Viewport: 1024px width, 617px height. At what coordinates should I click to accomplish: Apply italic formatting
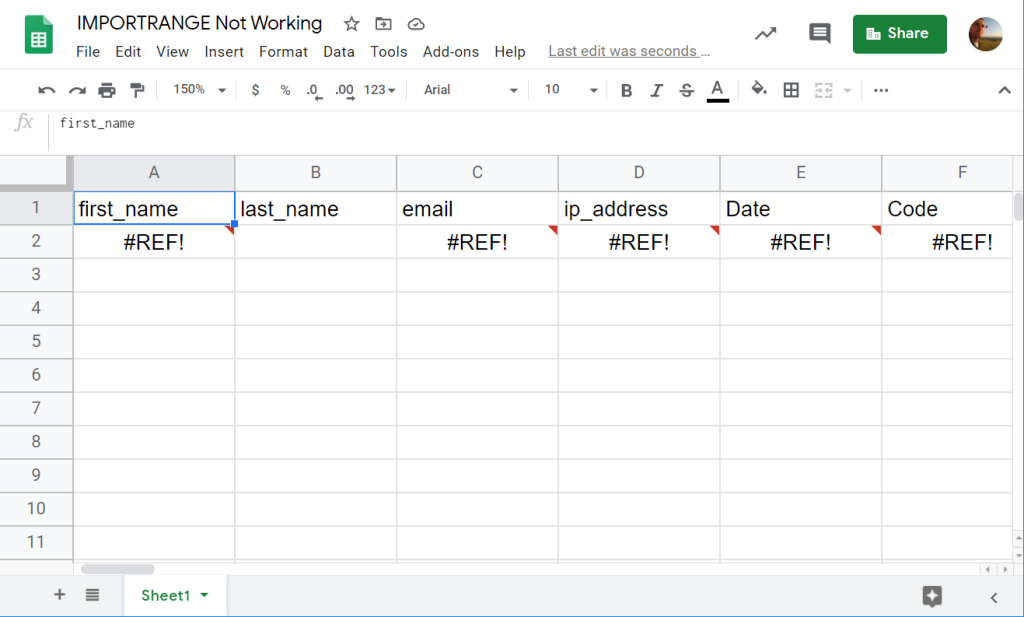point(656,89)
